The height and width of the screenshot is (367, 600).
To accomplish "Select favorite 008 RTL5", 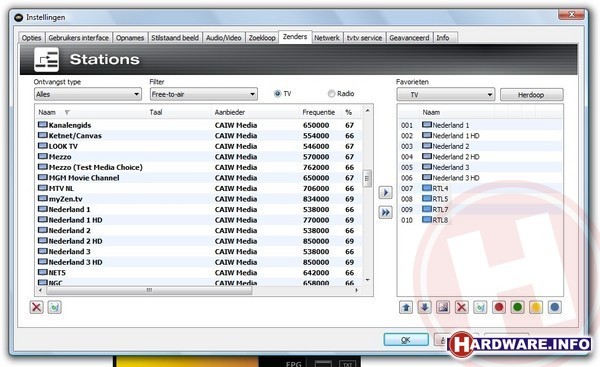I will (480, 199).
